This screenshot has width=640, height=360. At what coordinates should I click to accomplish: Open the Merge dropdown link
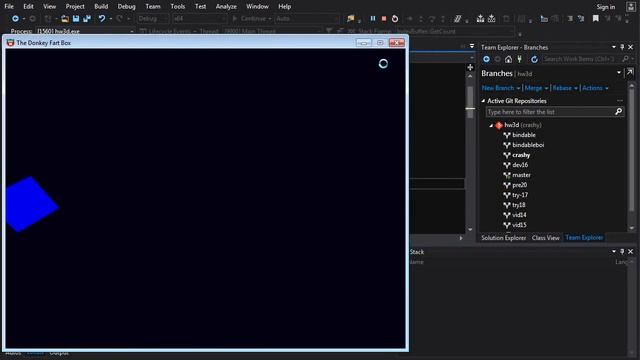[x=536, y=88]
